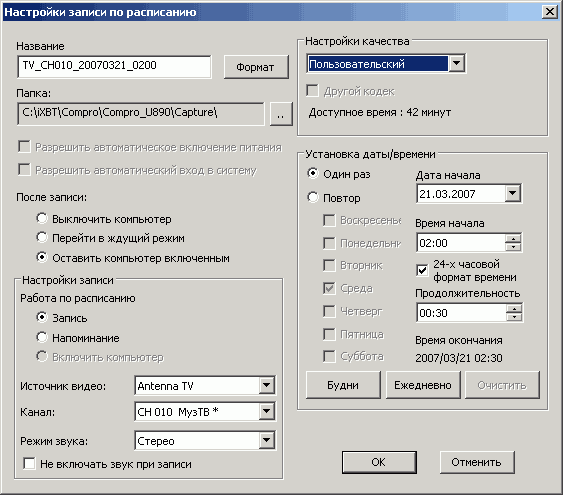Click the Очистить button
563x495 pixels.
pyautogui.click(x=502, y=385)
